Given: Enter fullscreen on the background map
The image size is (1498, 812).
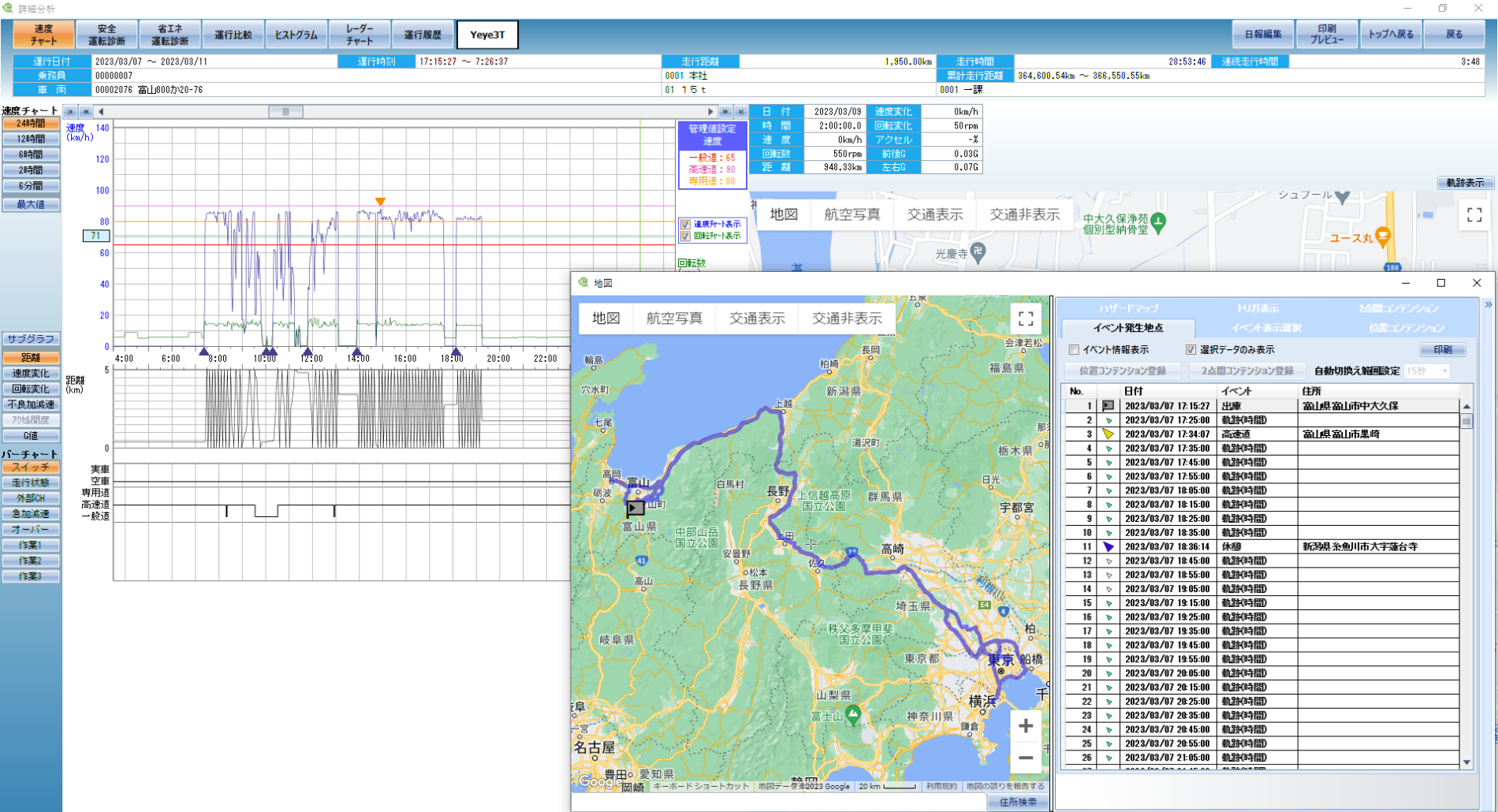Looking at the screenshot, I should point(1474,214).
